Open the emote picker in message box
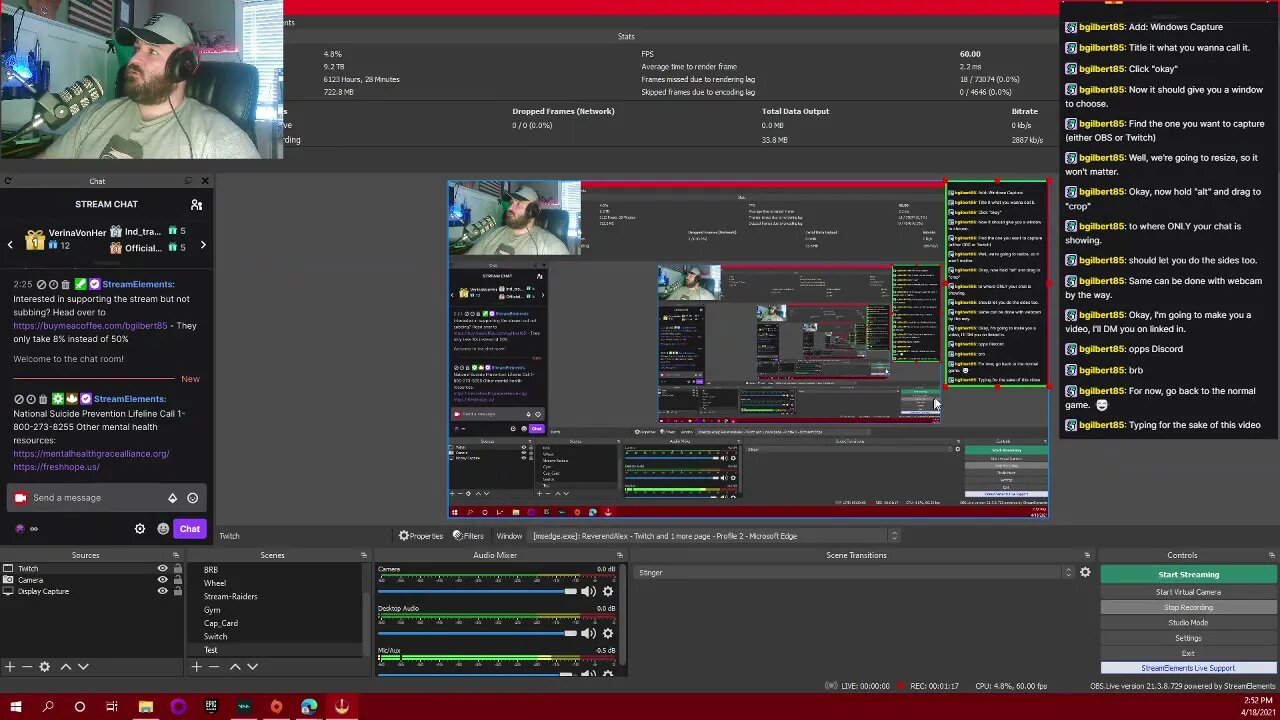 point(192,498)
